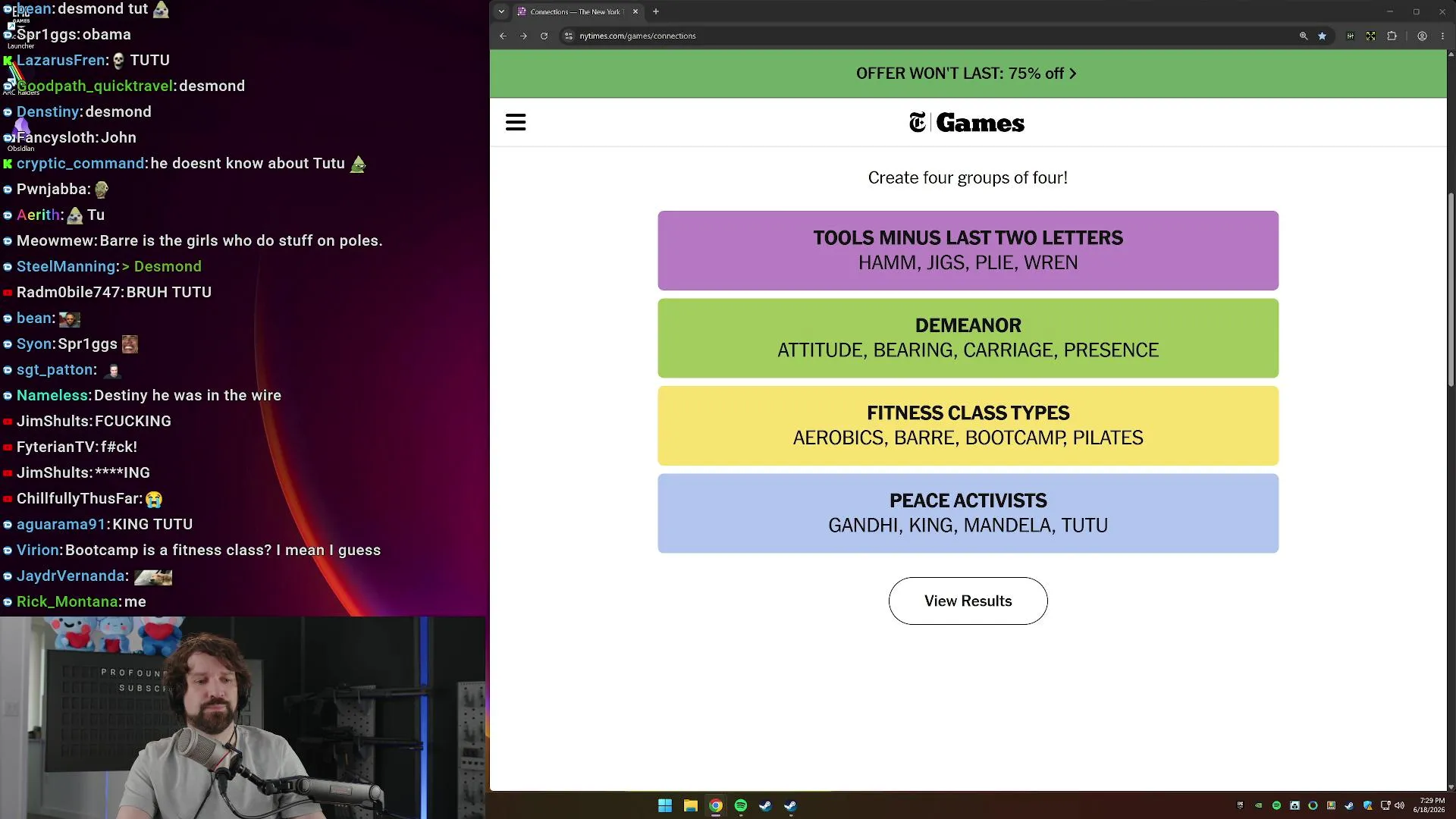Viewport: 1456px width, 819px height.
Task: Click the Chrome taskbar icon
Action: point(715,805)
